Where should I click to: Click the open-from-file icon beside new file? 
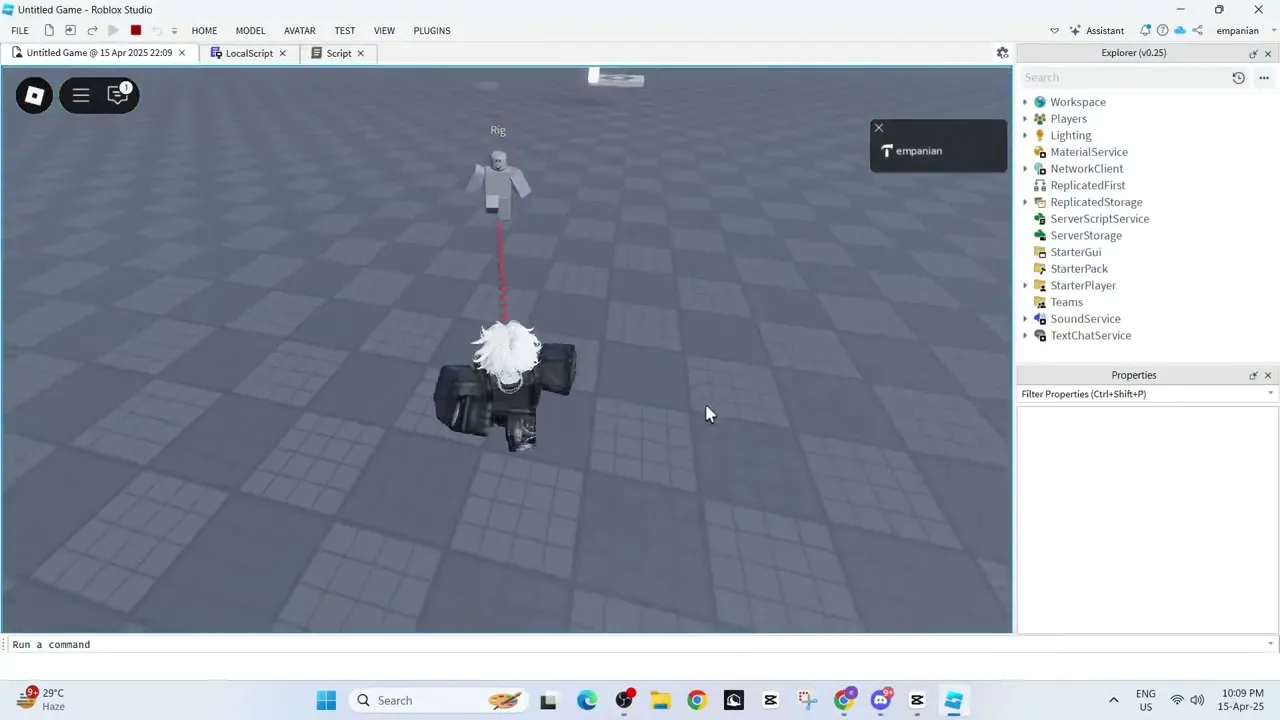pyautogui.click(x=70, y=30)
